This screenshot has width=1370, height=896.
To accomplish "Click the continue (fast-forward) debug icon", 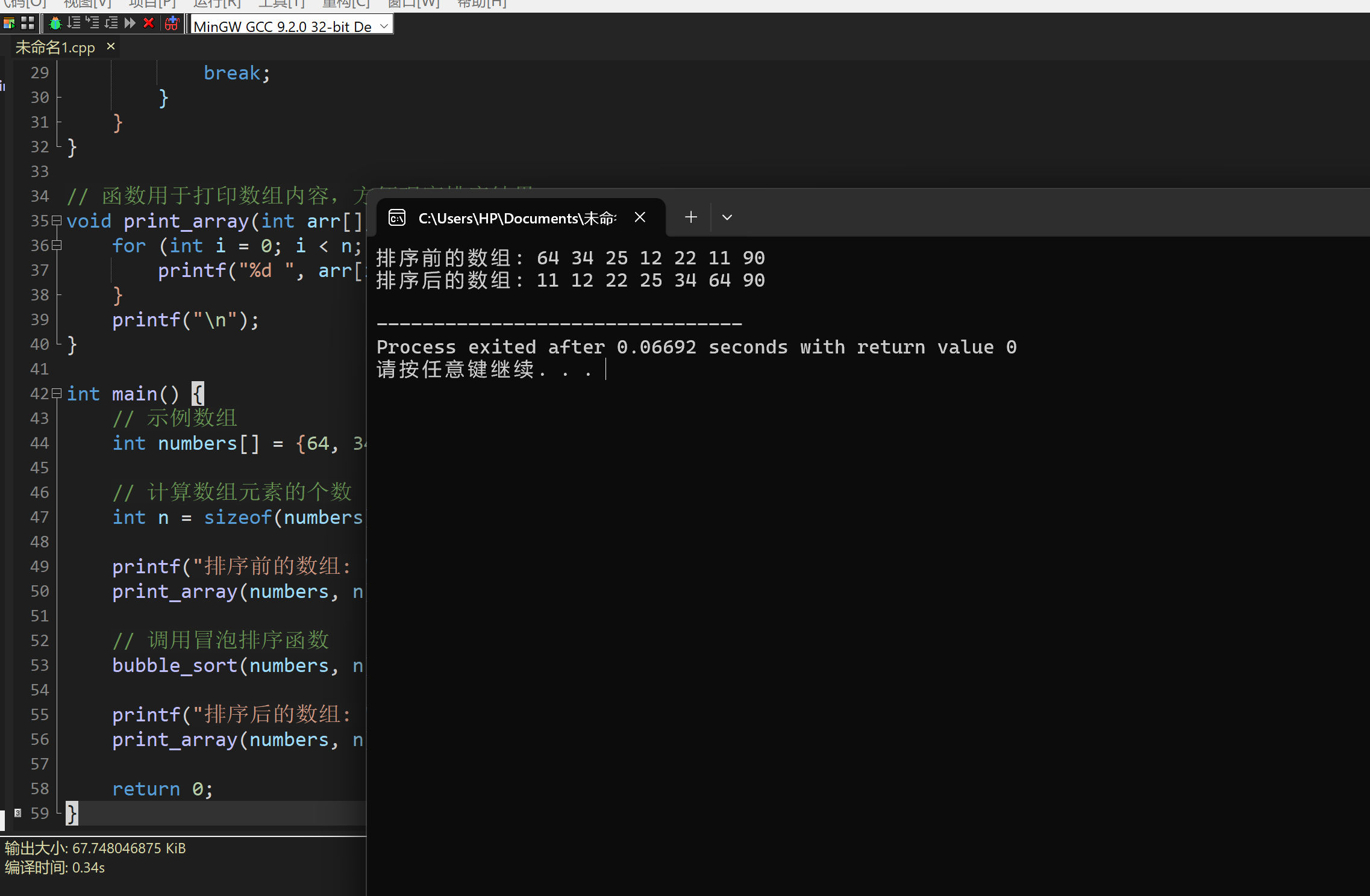I will click(x=130, y=23).
